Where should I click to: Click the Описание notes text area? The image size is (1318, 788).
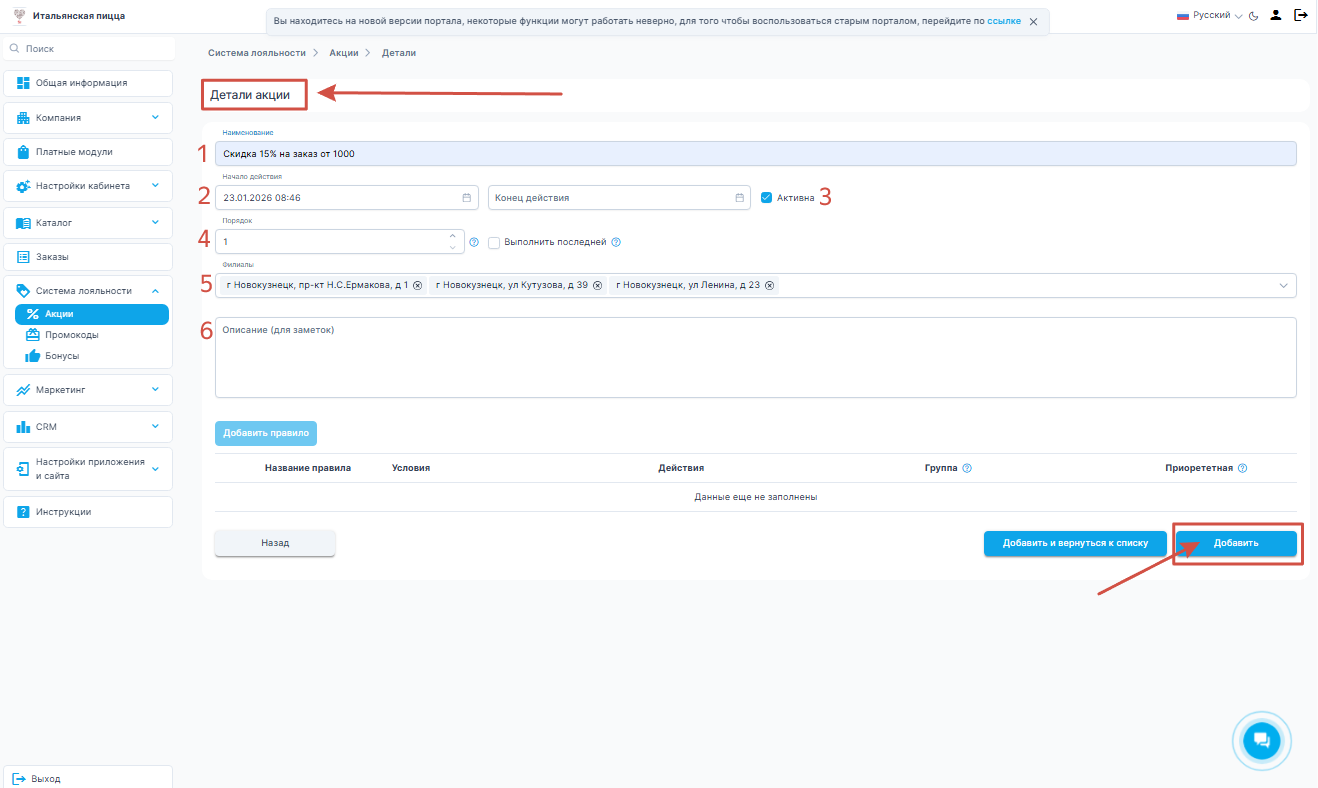coord(755,358)
